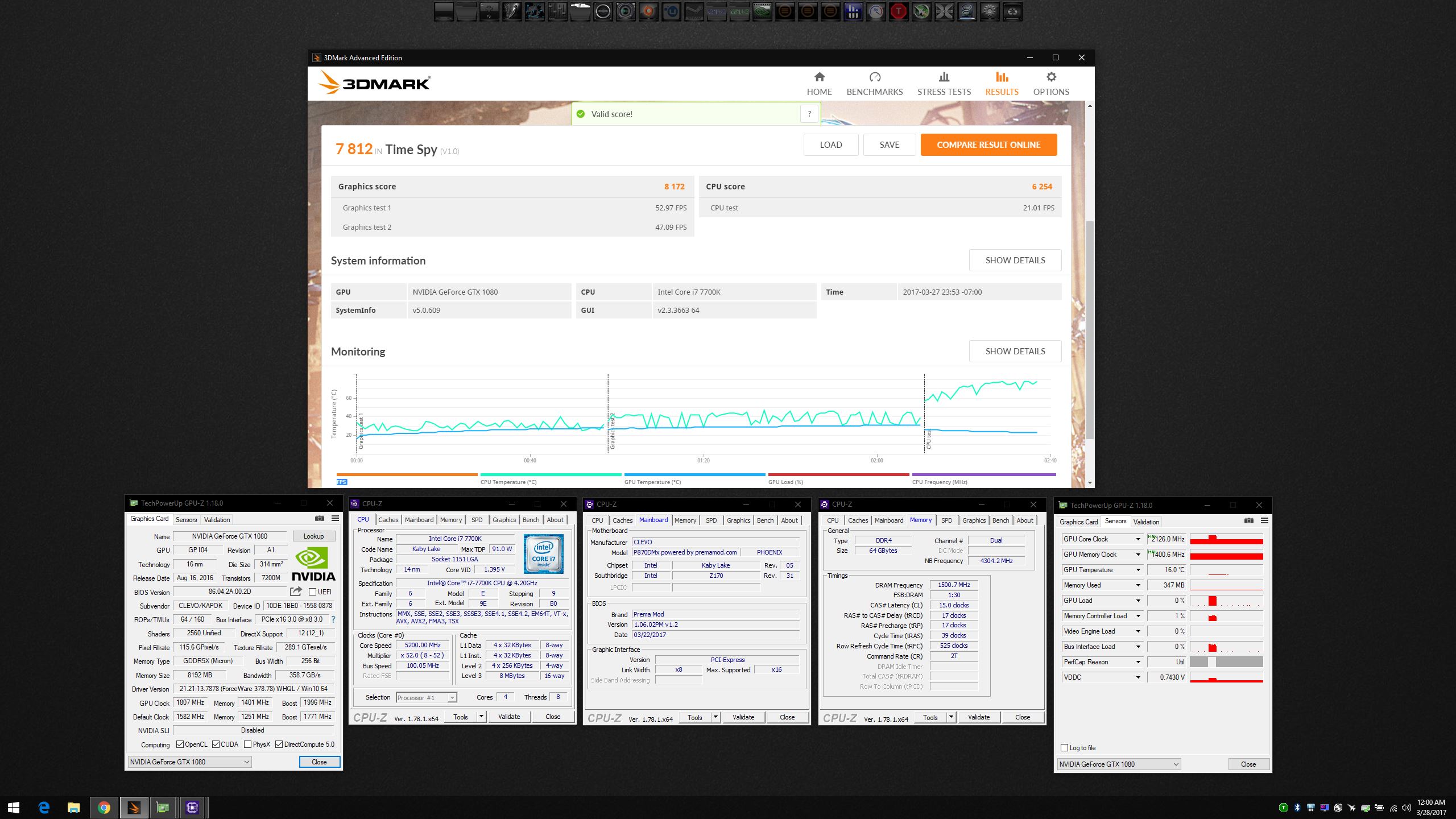Open GPU-Z Validation tab
The width and height of the screenshot is (1456, 819).
217,520
